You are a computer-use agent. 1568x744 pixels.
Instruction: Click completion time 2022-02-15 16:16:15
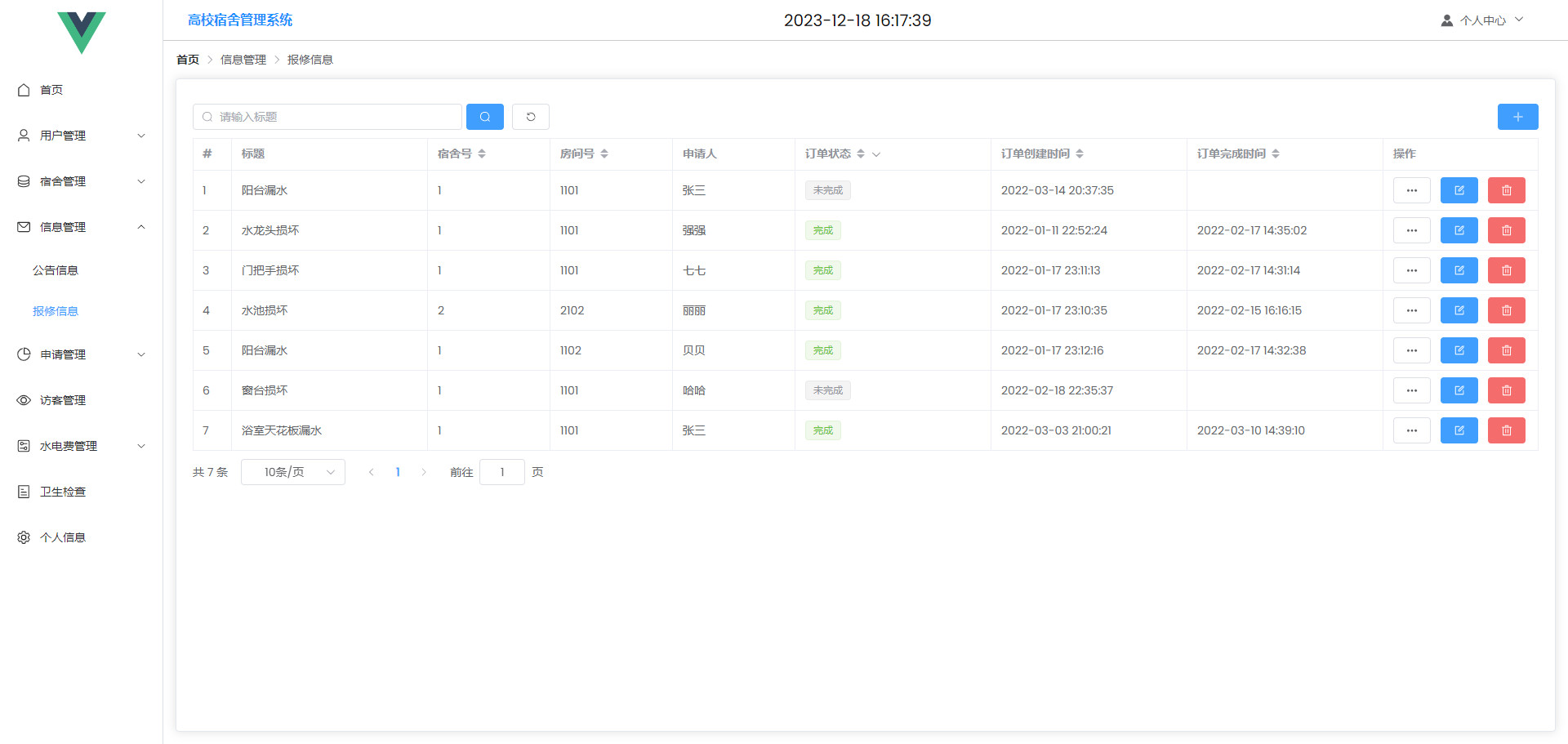1249,310
